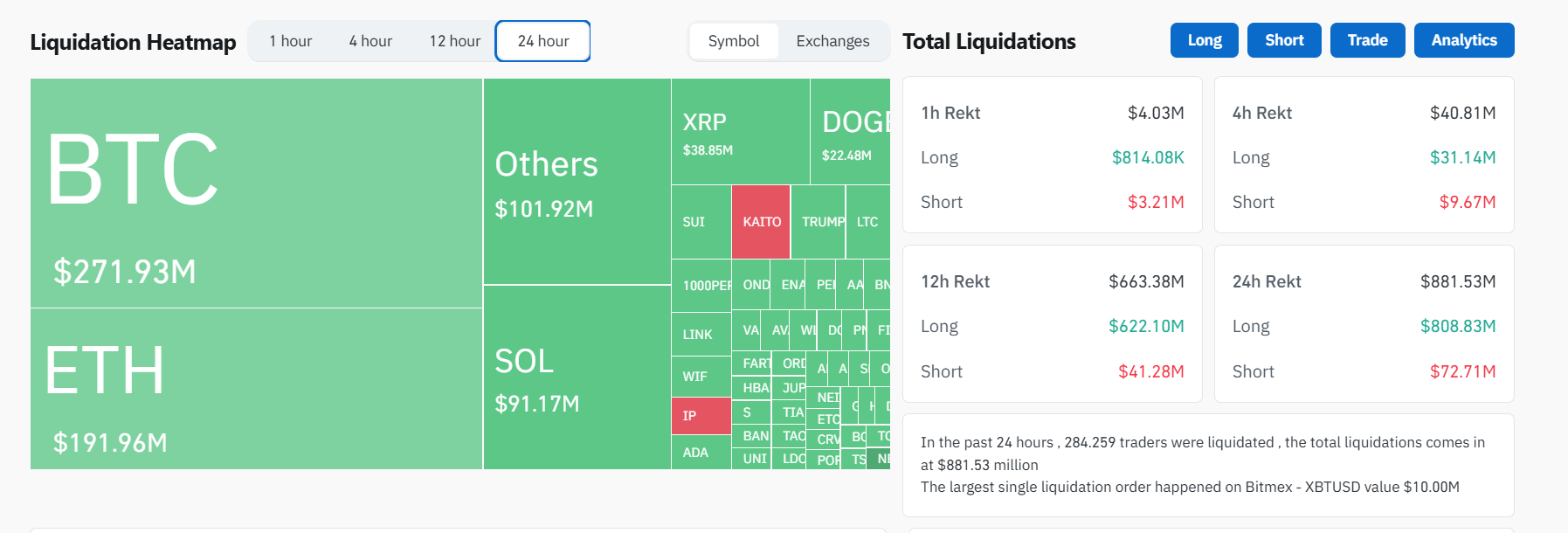Click the red IP heatmap tile

pyautogui.click(x=701, y=416)
